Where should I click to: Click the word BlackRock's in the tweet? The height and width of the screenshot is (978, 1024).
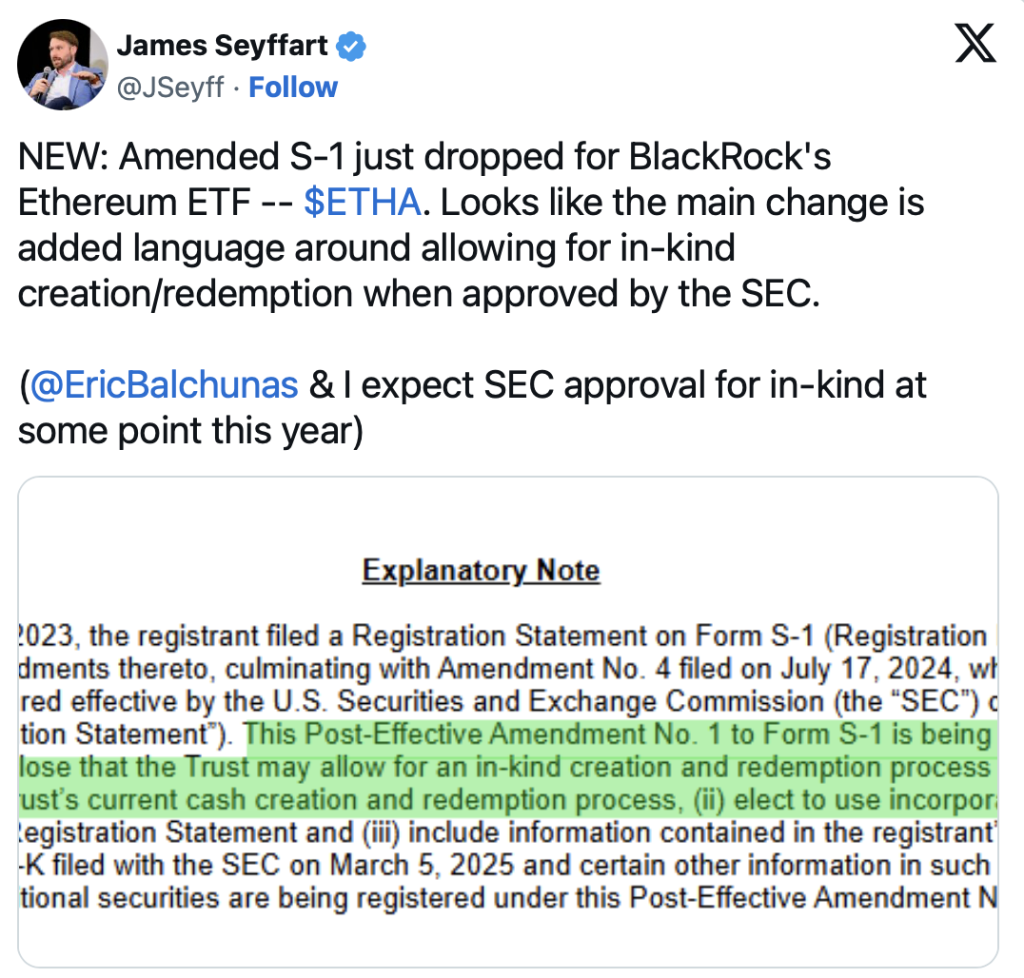(x=729, y=157)
